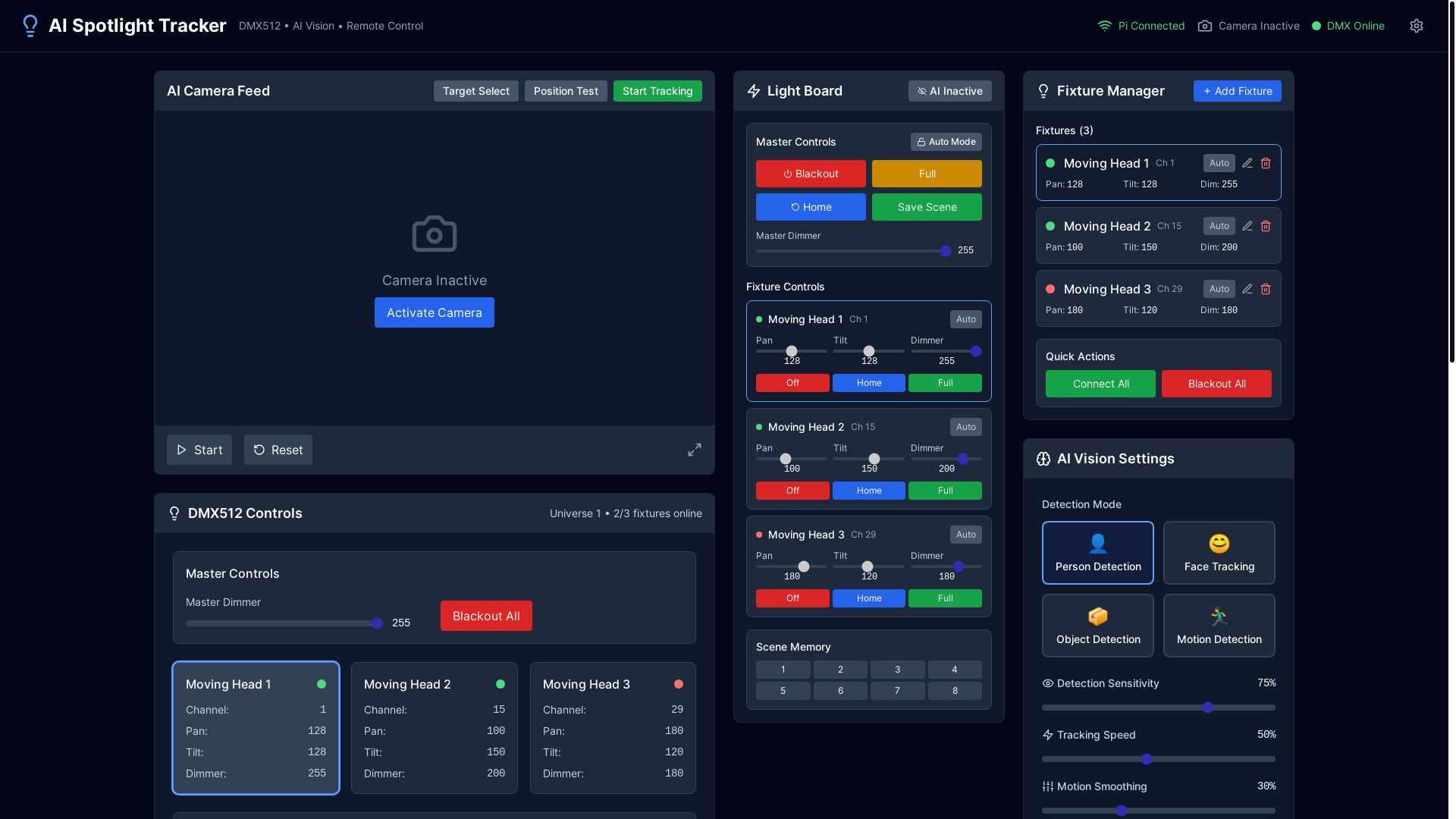Set Moving Head 3 to Full
The height and width of the screenshot is (819, 1456).
945,598
